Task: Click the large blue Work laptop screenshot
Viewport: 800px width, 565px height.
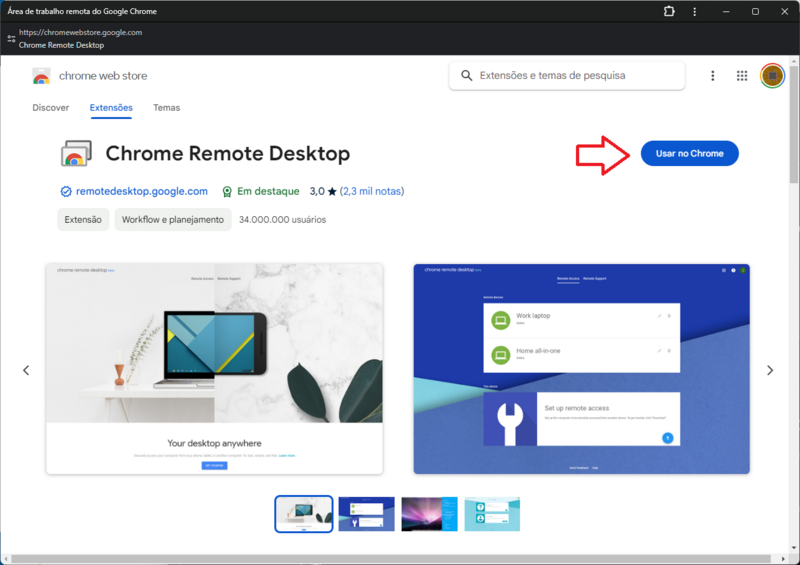Action: click(x=582, y=369)
